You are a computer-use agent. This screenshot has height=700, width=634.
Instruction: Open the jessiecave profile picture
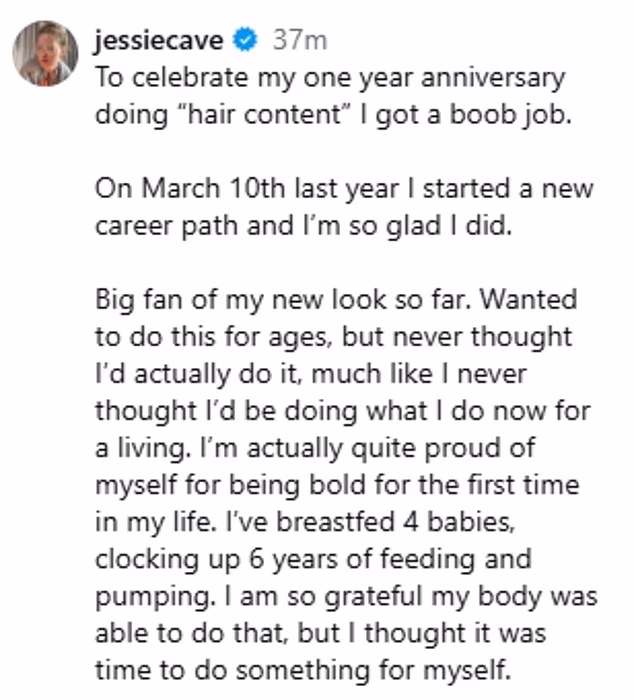point(45,52)
